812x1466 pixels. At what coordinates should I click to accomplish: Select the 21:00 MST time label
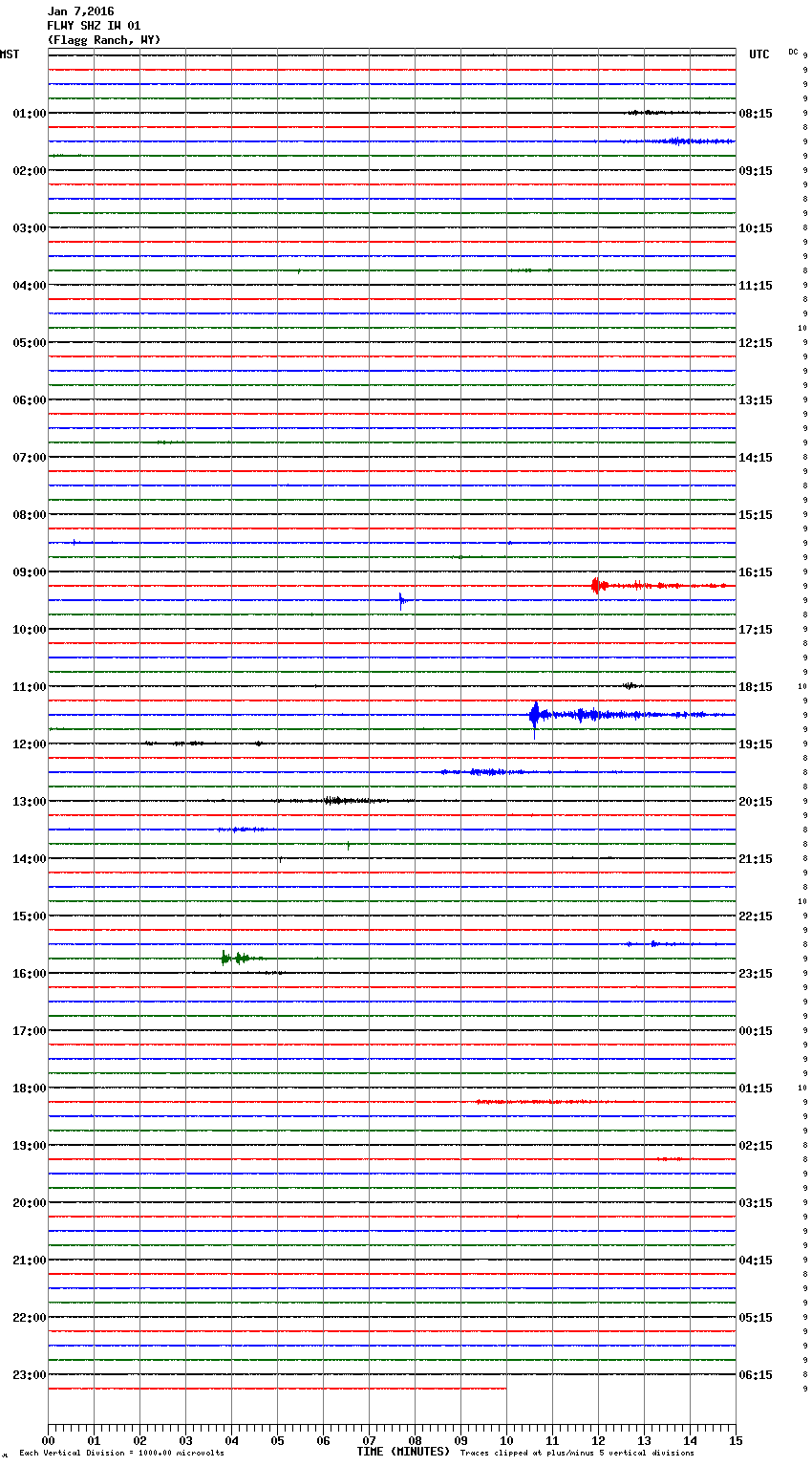click(x=29, y=1260)
